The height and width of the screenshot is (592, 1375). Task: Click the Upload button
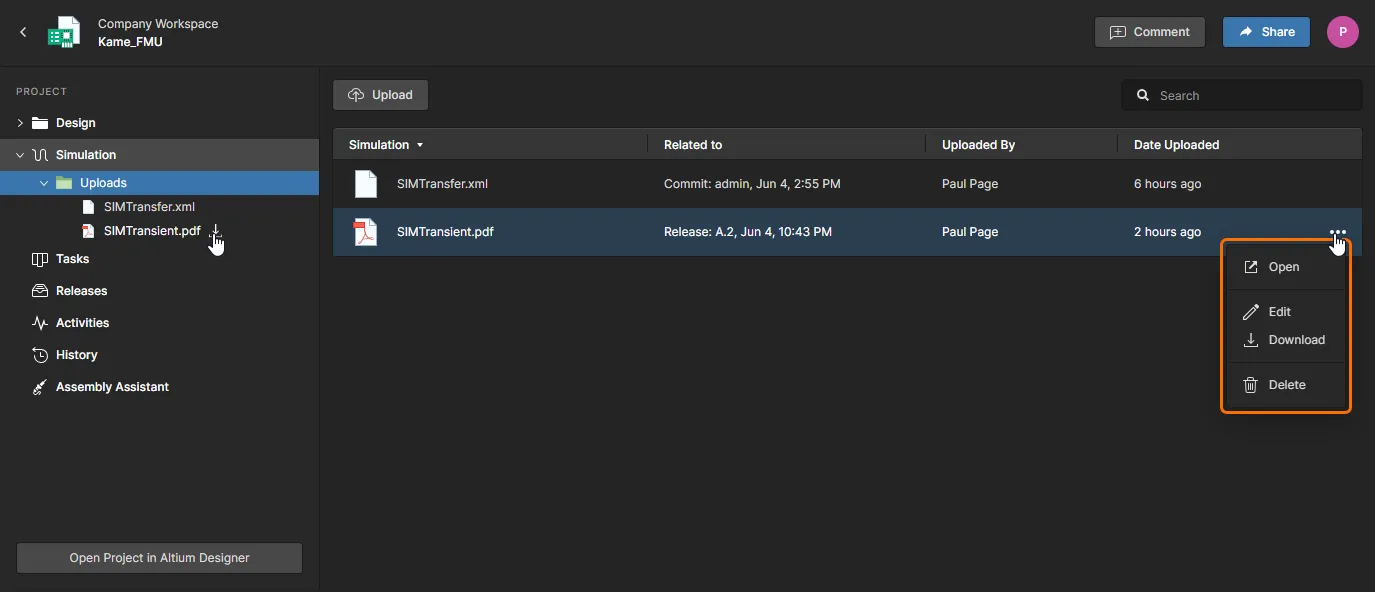(380, 95)
